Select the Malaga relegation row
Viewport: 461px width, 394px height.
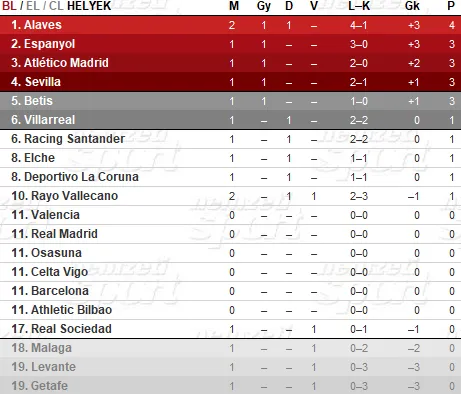tap(230, 348)
